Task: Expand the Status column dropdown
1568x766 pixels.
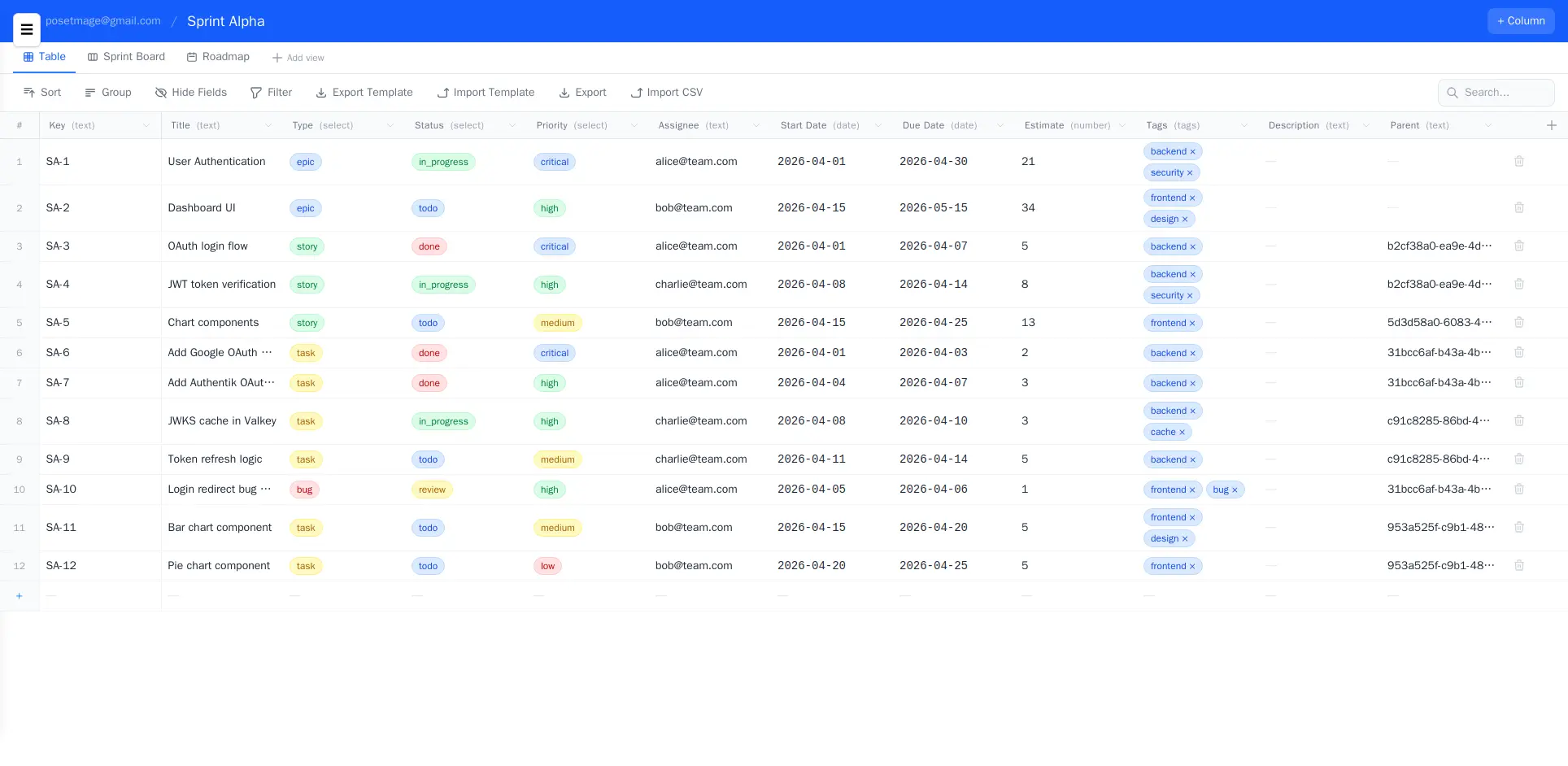Action: coord(512,125)
